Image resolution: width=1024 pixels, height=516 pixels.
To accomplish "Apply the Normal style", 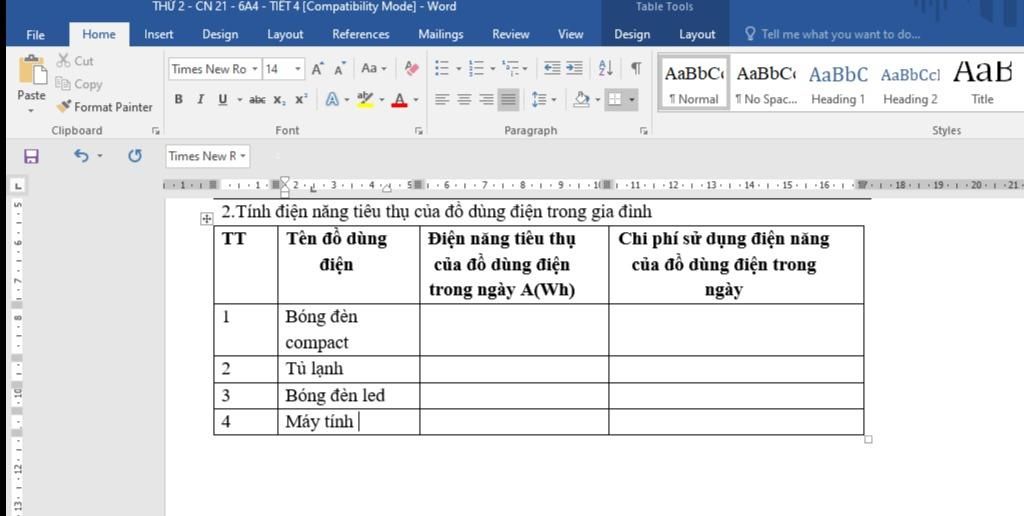I will (x=694, y=83).
